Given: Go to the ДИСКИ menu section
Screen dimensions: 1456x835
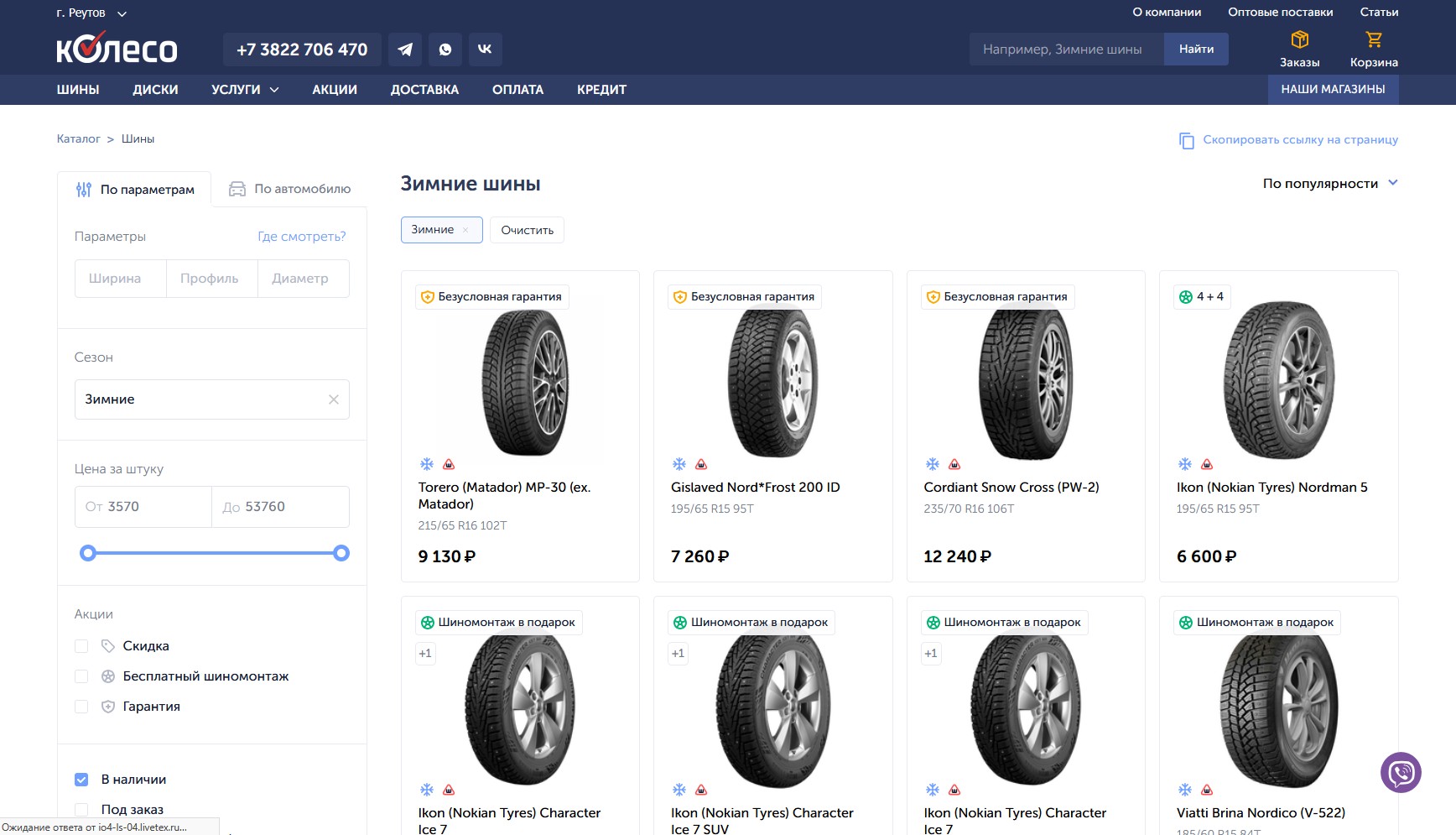Looking at the screenshot, I should coord(155,90).
